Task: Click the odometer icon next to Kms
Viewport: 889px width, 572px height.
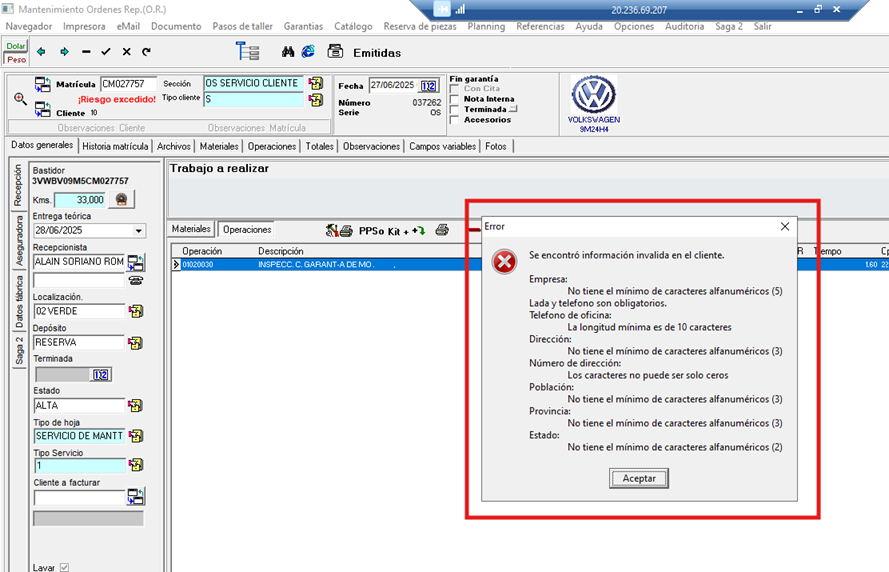Action: [x=122, y=200]
